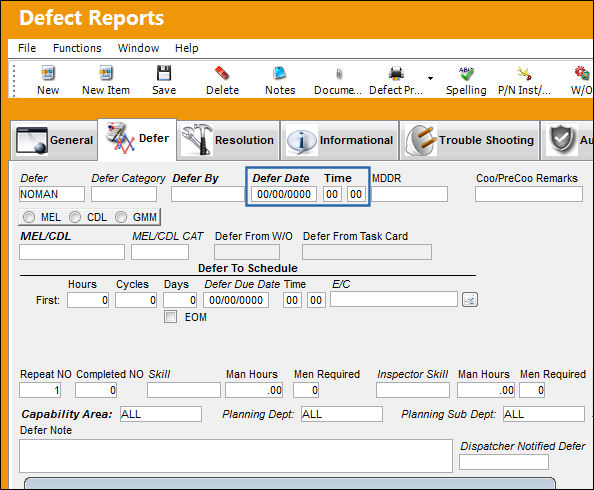
Task: Select the CDL radio button
Action: (x=75, y=217)
